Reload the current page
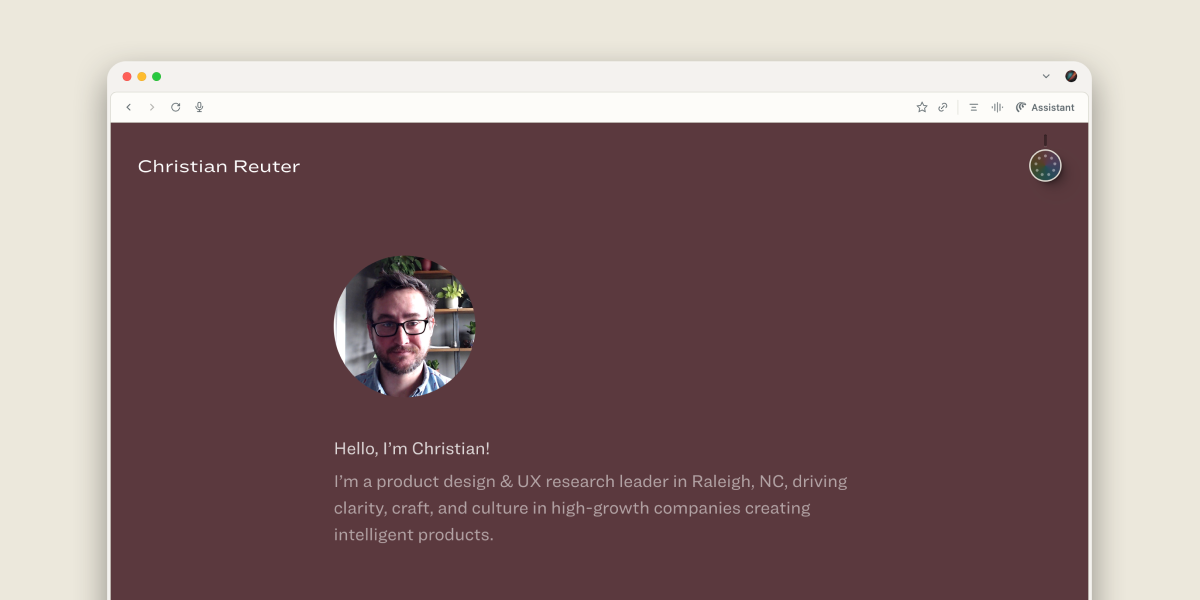This screenshot has height=600, width=1200. (x=176, y=107)
